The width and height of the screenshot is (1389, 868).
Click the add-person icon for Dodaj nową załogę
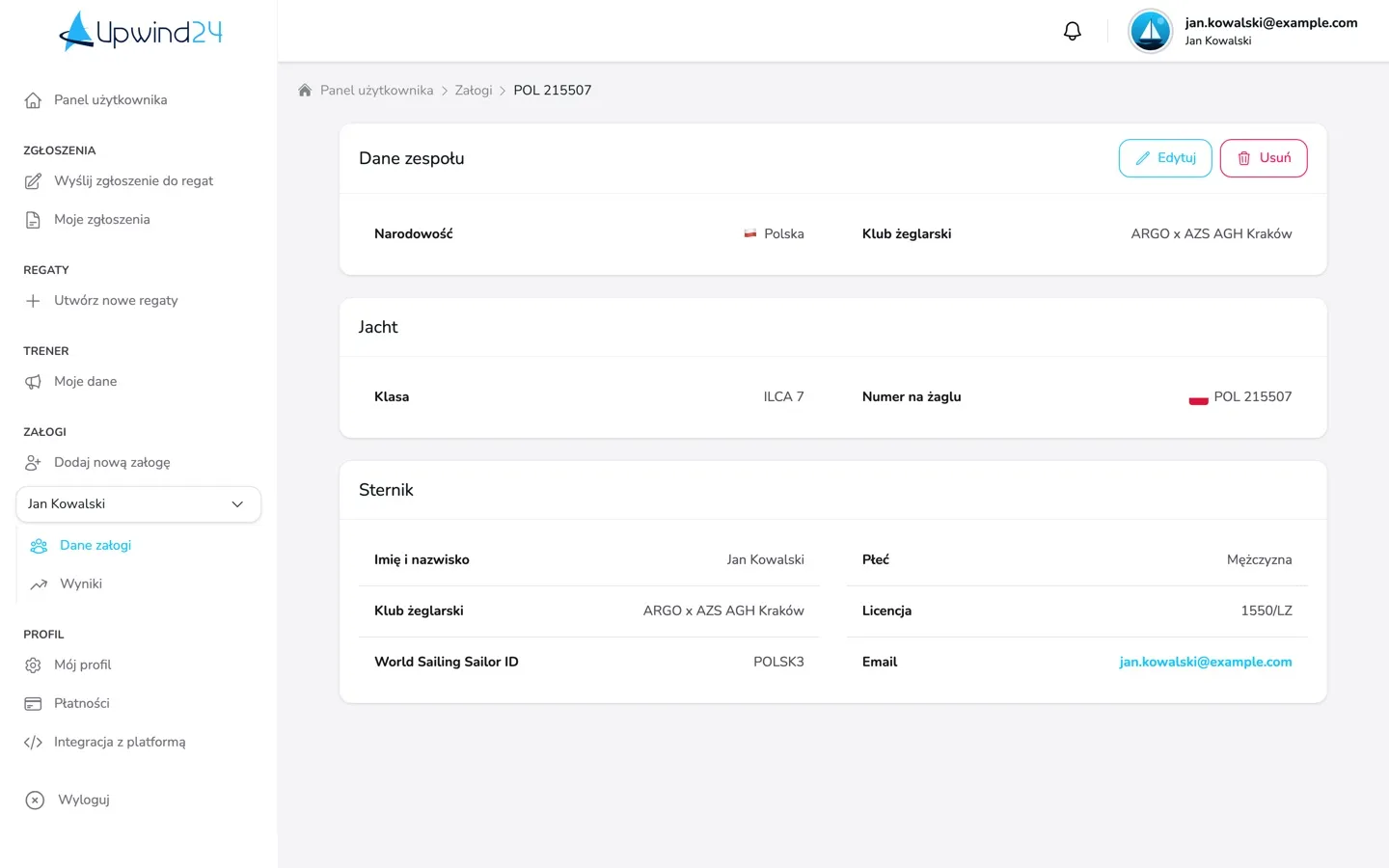33,463
